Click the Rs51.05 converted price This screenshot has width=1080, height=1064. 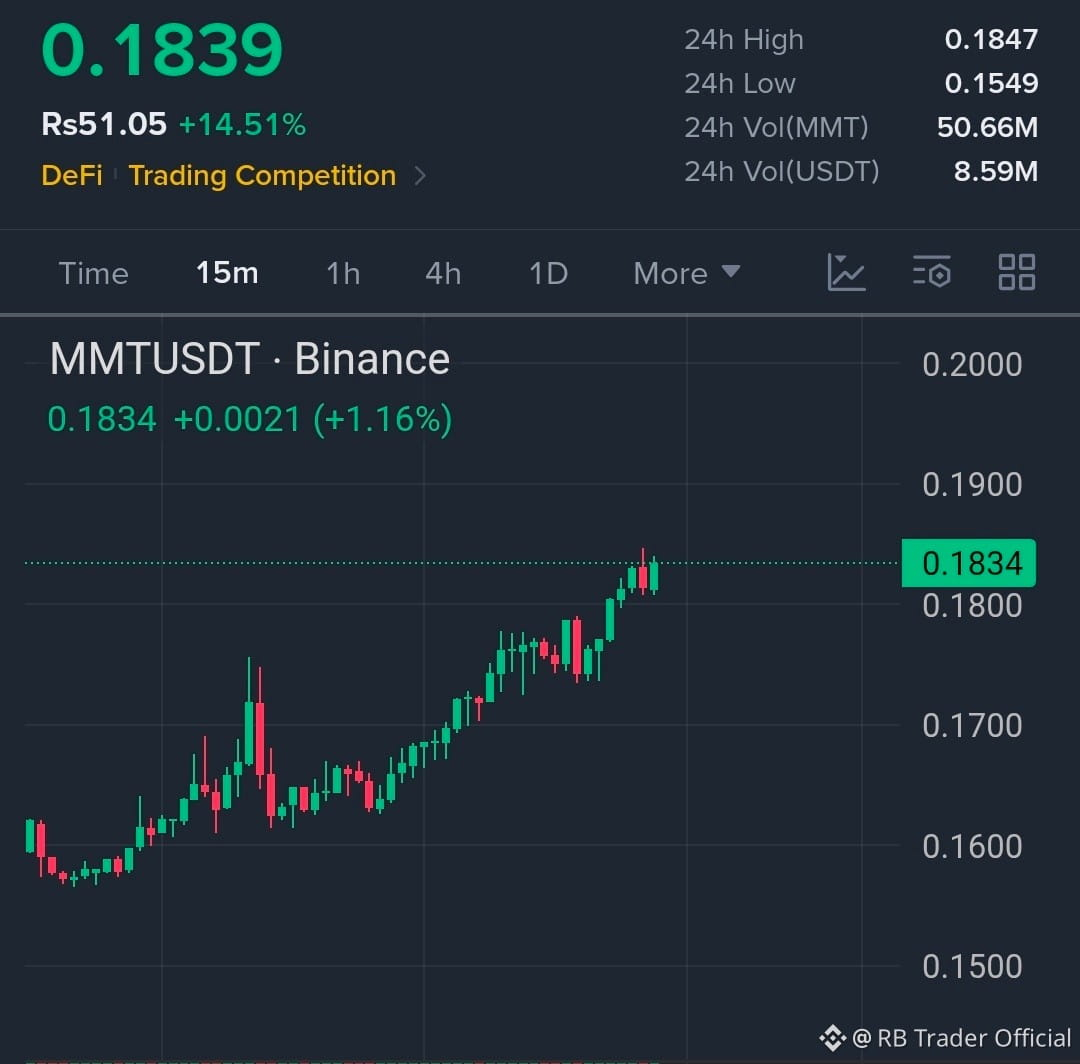tap(104, 125)
